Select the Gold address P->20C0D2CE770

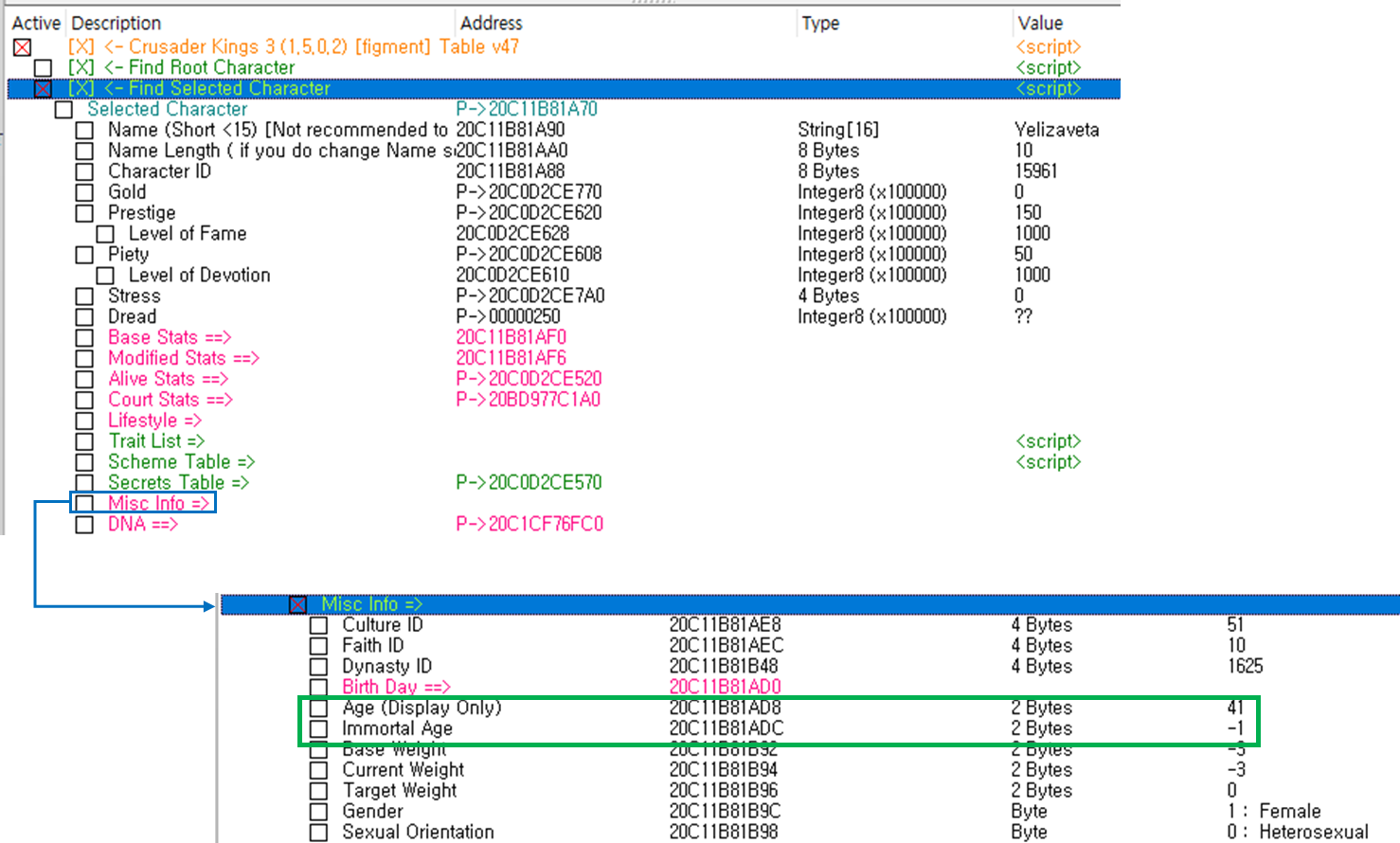pyautogui.click(x=529, y=192)
